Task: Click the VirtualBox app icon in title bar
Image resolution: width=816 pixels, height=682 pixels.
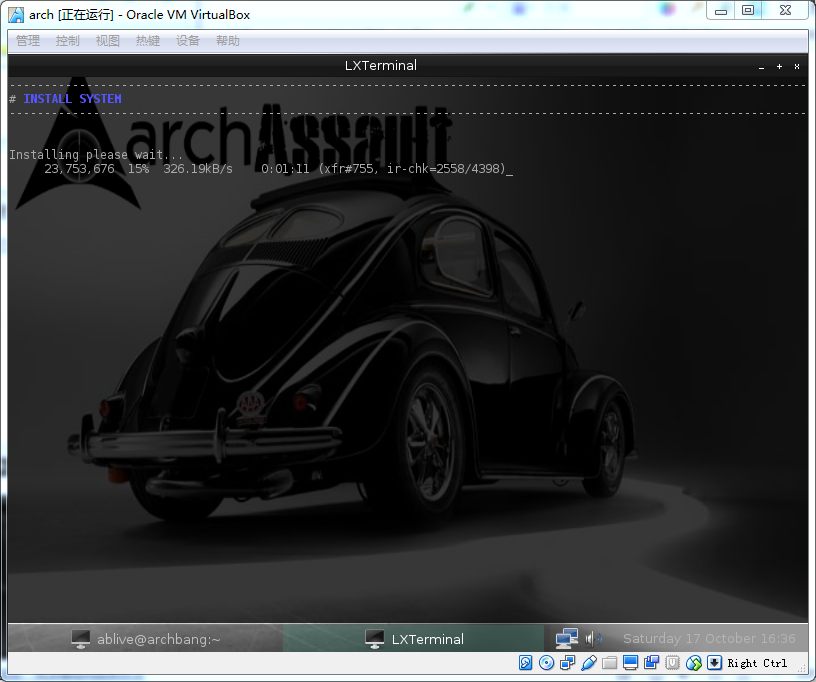Action: [x=16, y=15]
